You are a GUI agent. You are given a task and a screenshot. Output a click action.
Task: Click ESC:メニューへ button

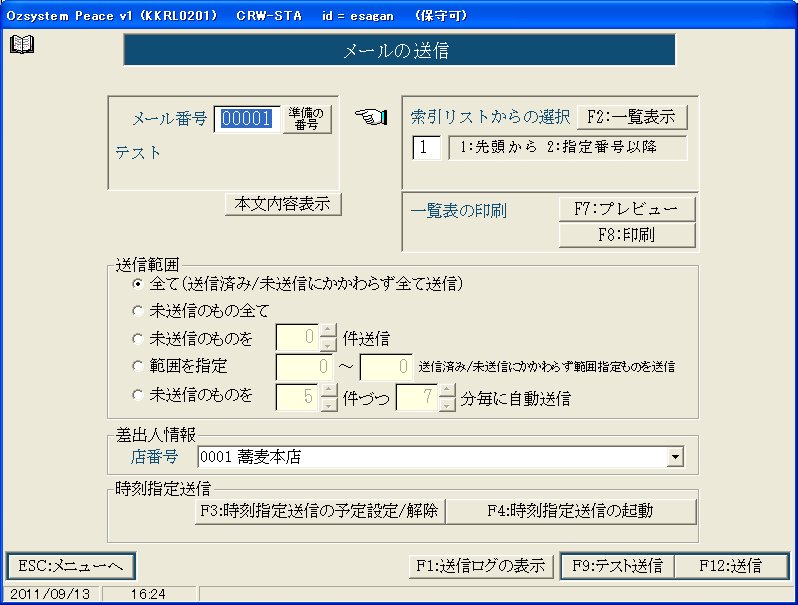coord(71,566)
